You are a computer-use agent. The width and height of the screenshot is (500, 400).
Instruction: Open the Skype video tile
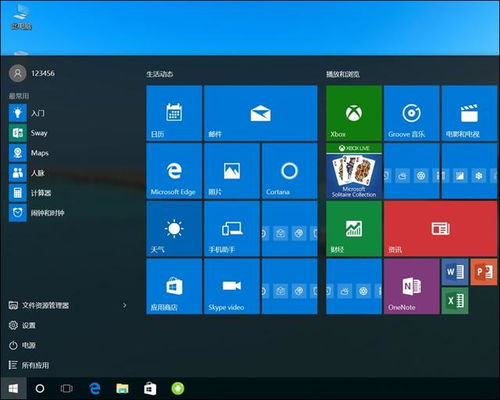point(232,286)
